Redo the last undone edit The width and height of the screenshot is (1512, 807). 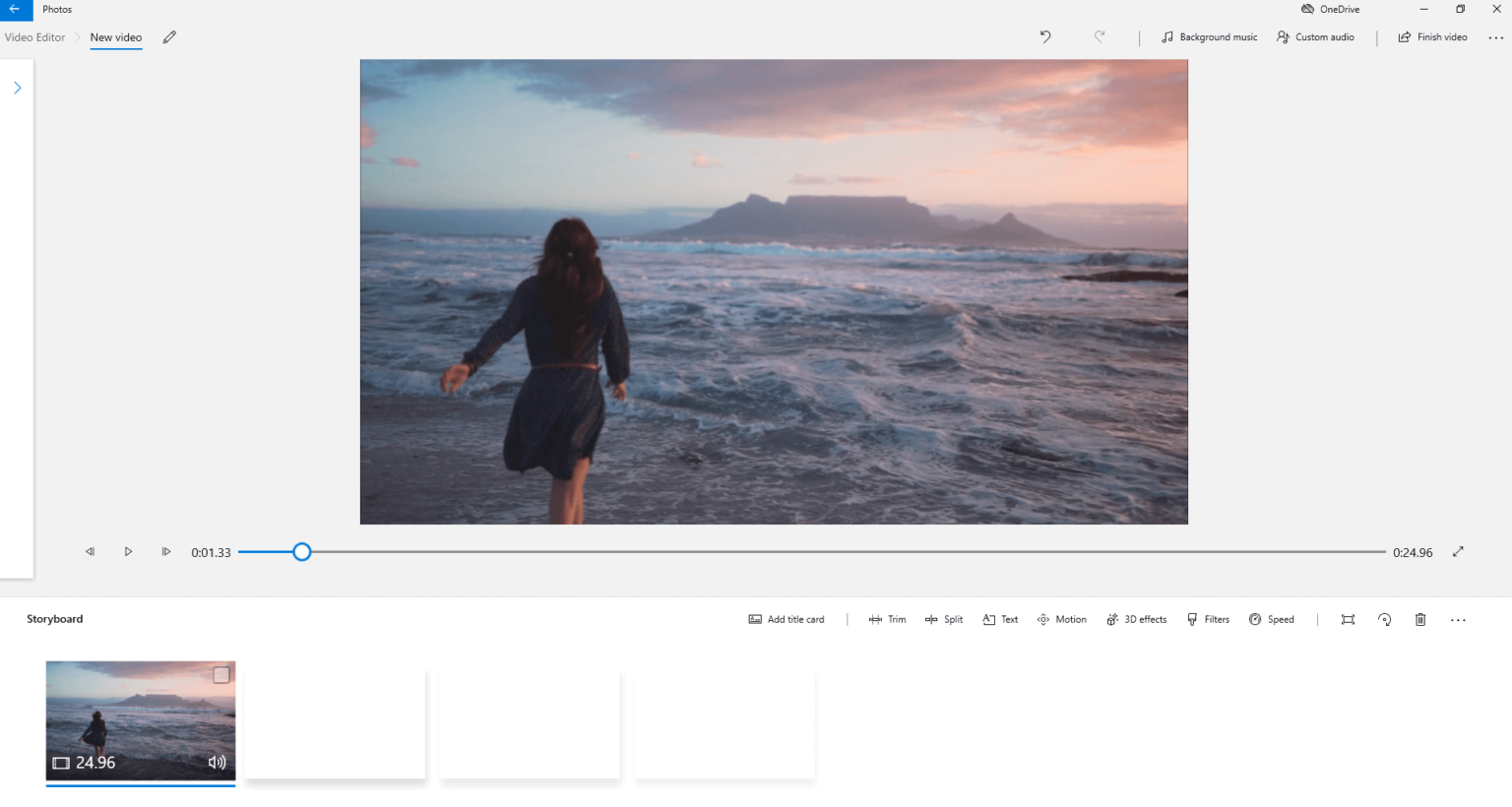coord(1100,37)
